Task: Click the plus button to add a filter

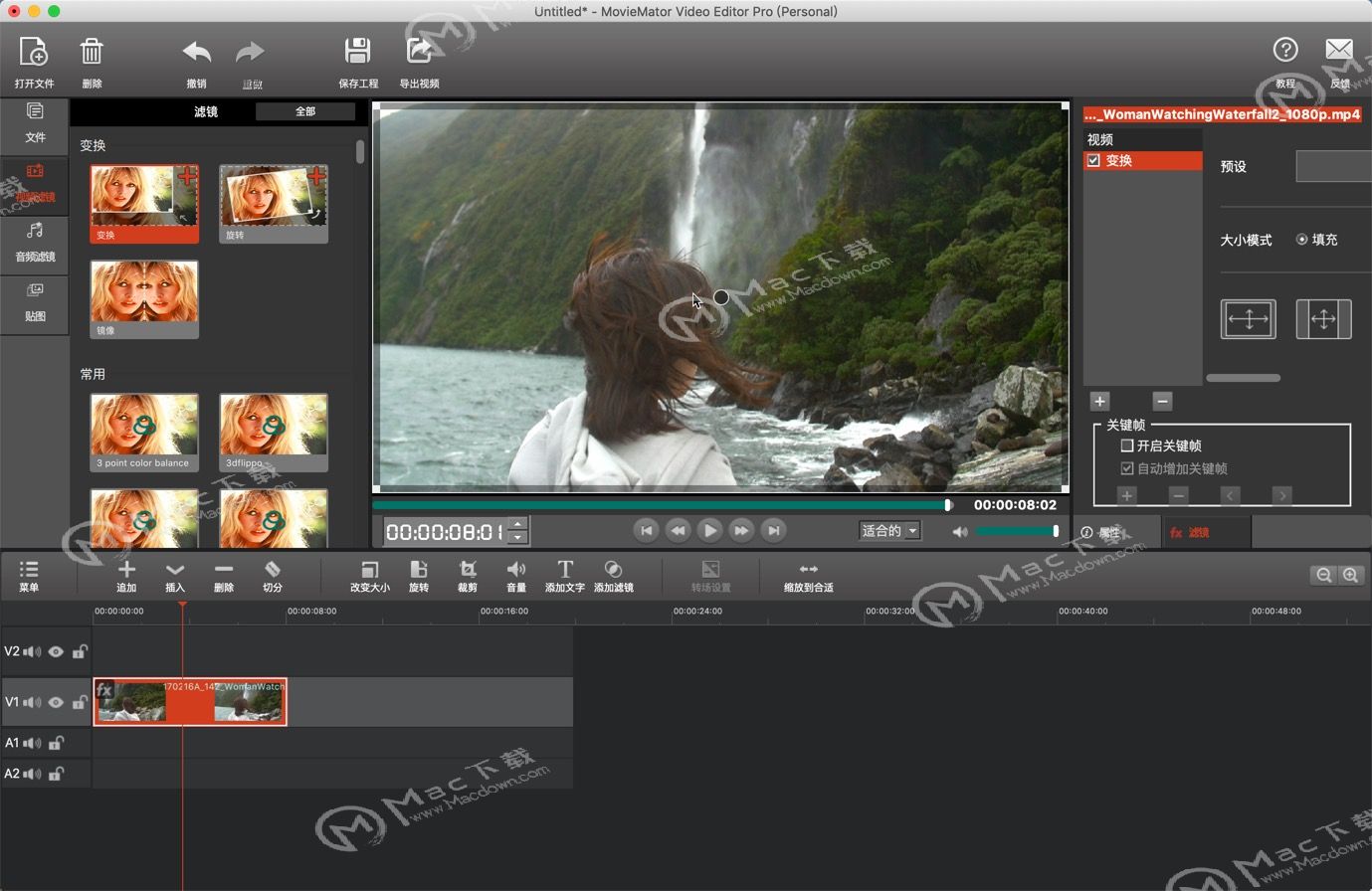Action: 1099,402
